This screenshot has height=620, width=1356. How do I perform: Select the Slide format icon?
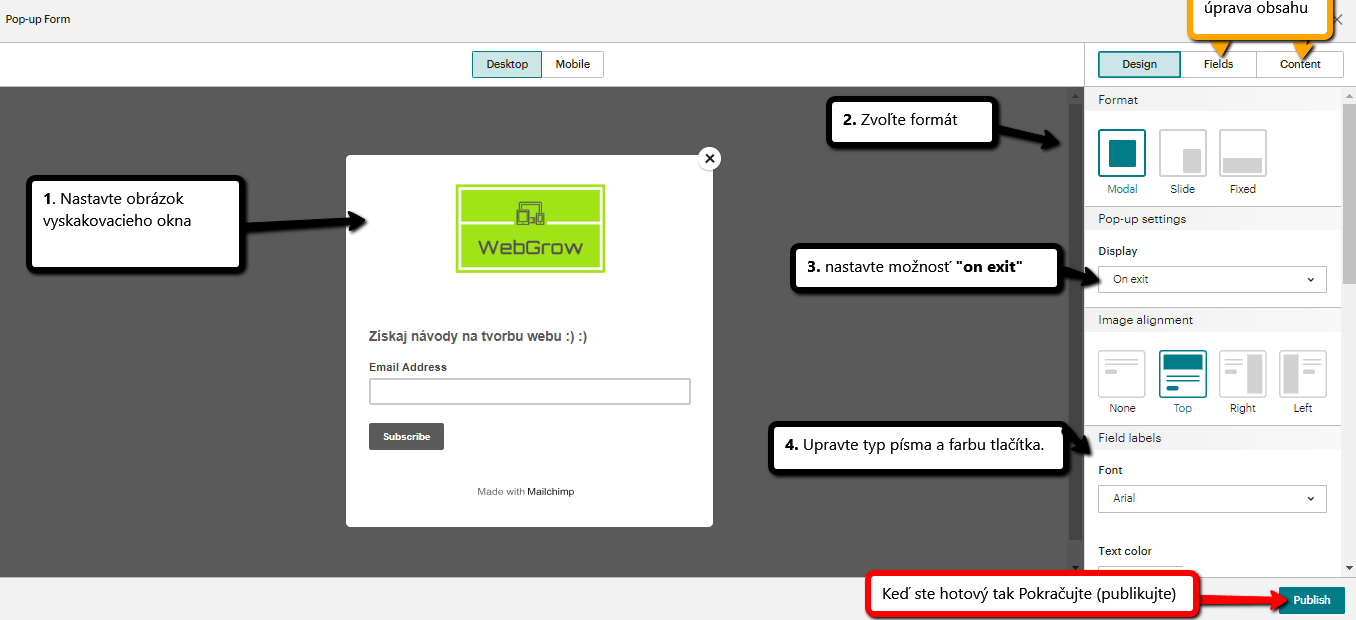point(1183,153)
